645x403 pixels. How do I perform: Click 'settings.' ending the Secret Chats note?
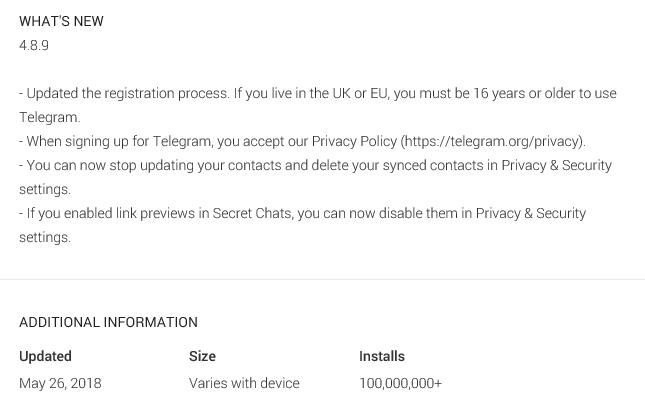point(45,237)
